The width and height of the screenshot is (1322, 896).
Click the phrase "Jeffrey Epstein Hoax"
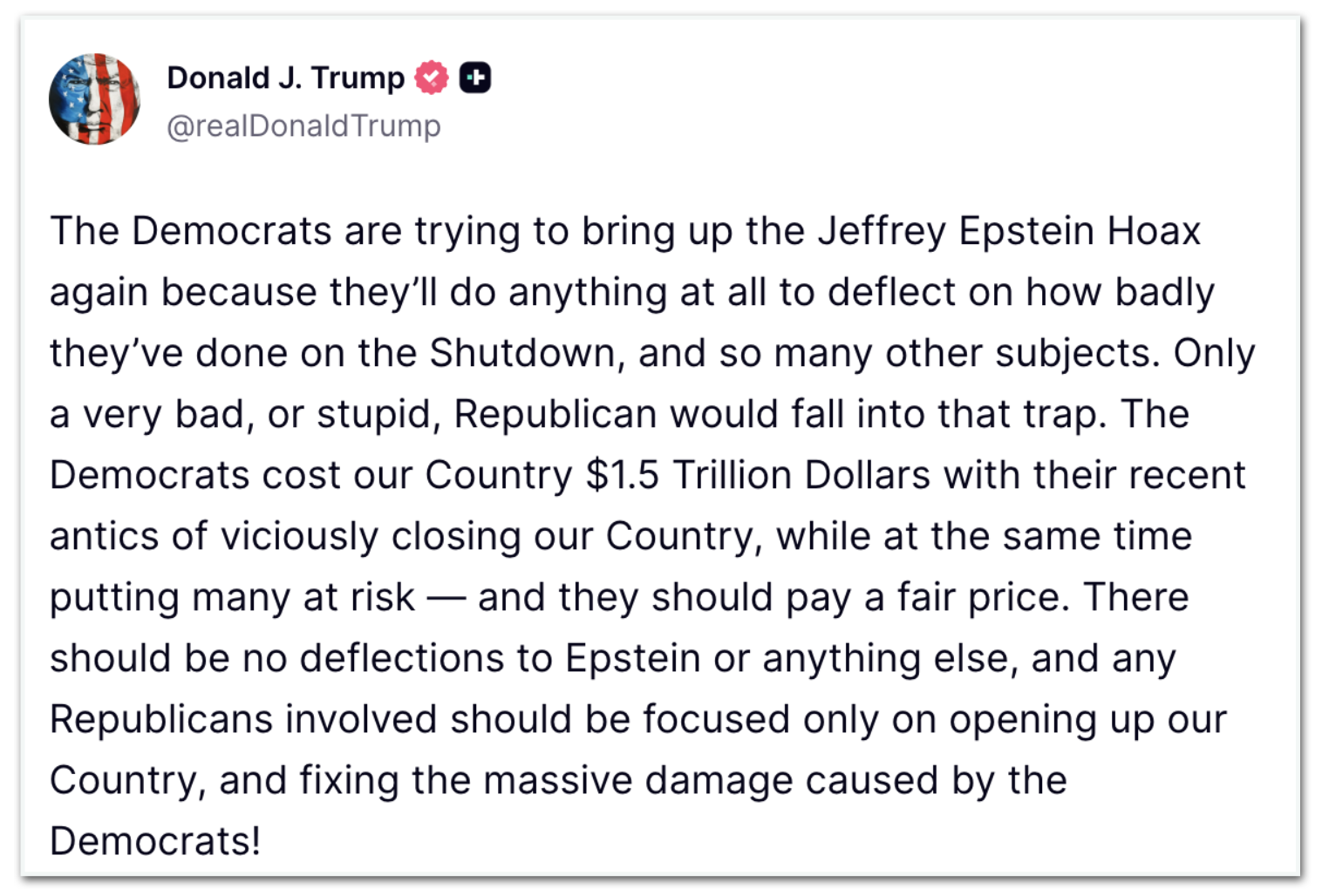[1008, 232]
